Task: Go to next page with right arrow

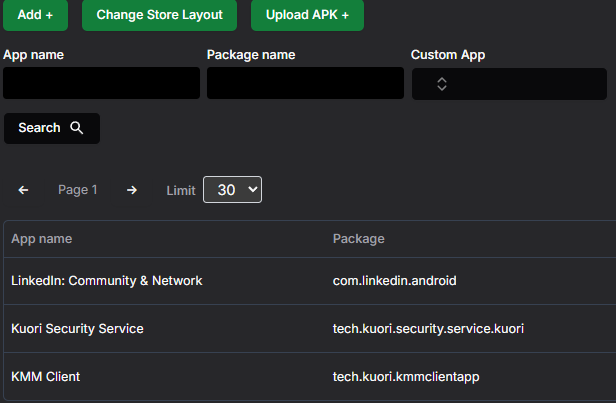Action: pyautogui.click(x=132, y=190)
